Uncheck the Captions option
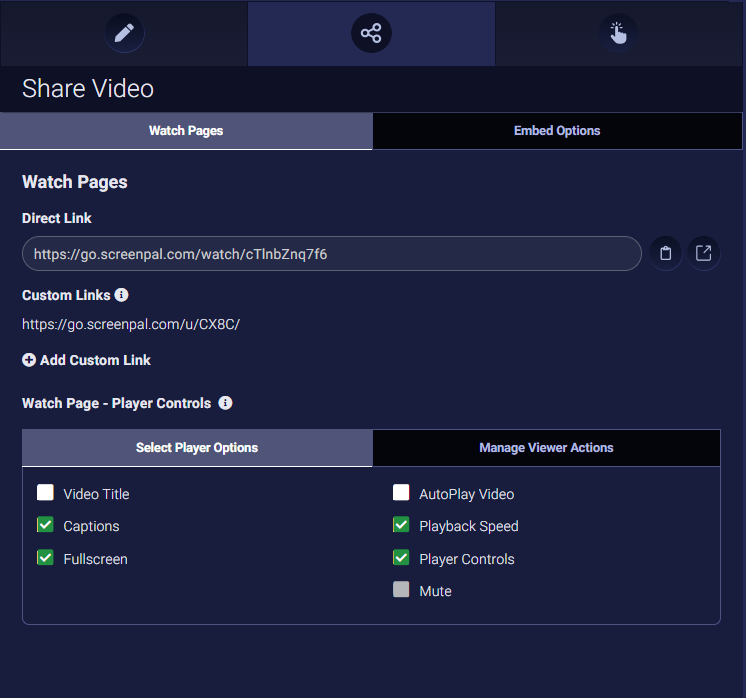746x698 pixels. 45,525
